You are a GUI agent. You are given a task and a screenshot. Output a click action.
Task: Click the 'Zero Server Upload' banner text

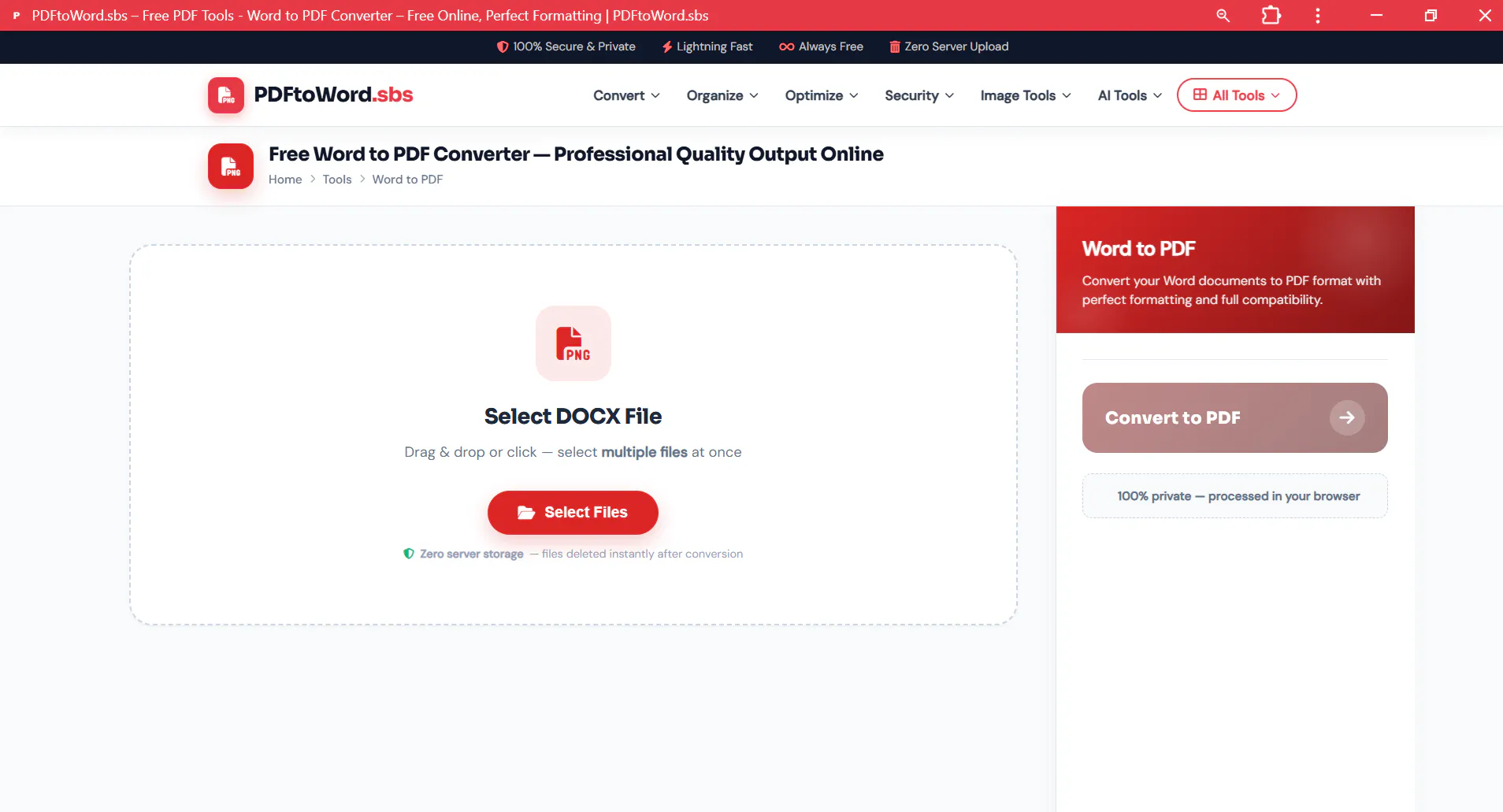click(x=956, y=47)
